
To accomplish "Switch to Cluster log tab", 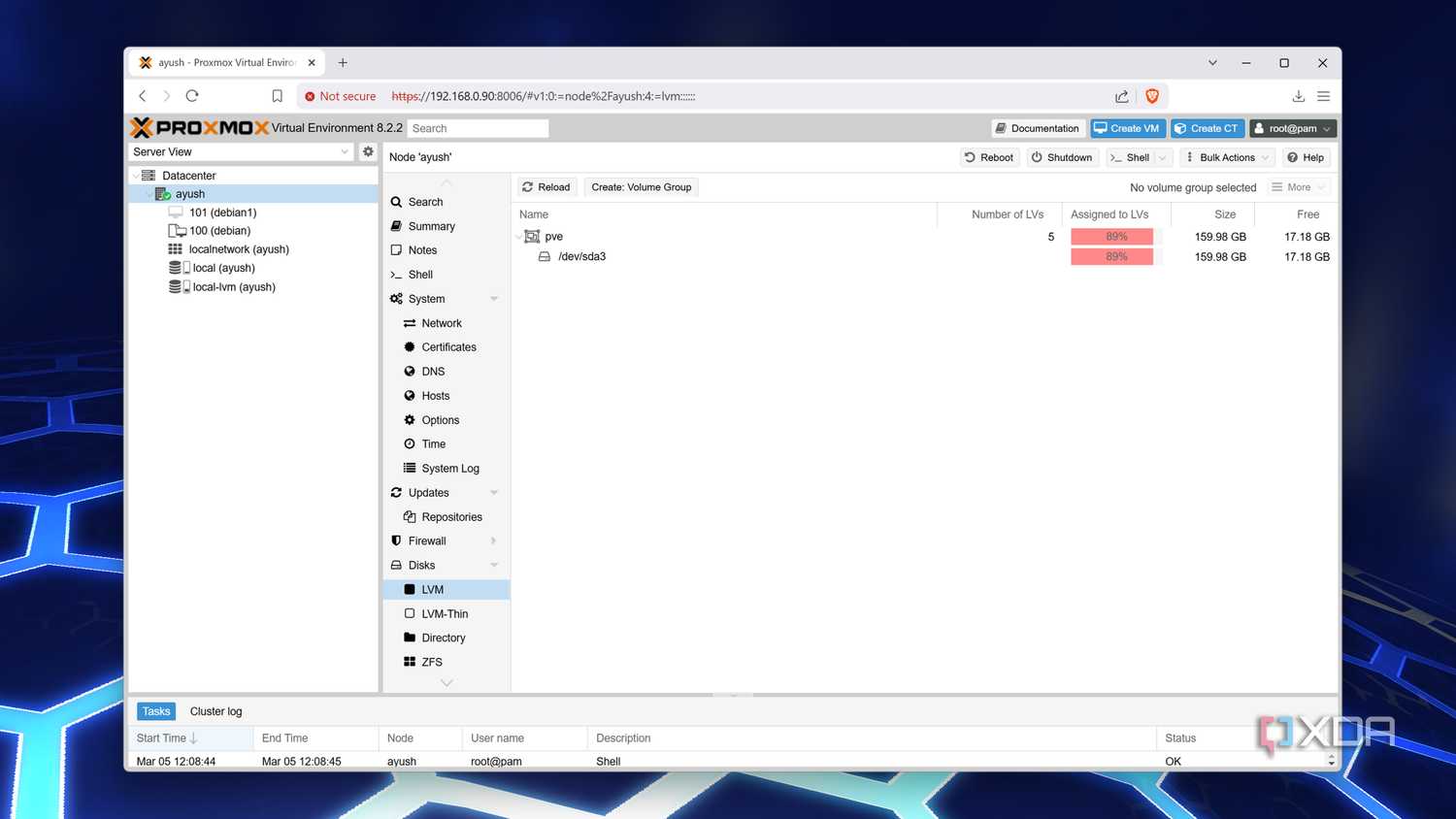I will pos(215,711).
